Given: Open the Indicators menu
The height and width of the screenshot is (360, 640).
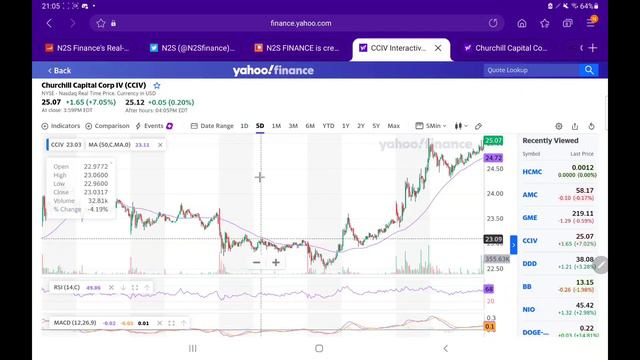Looking at the screenshot, I should click(61, 126).
